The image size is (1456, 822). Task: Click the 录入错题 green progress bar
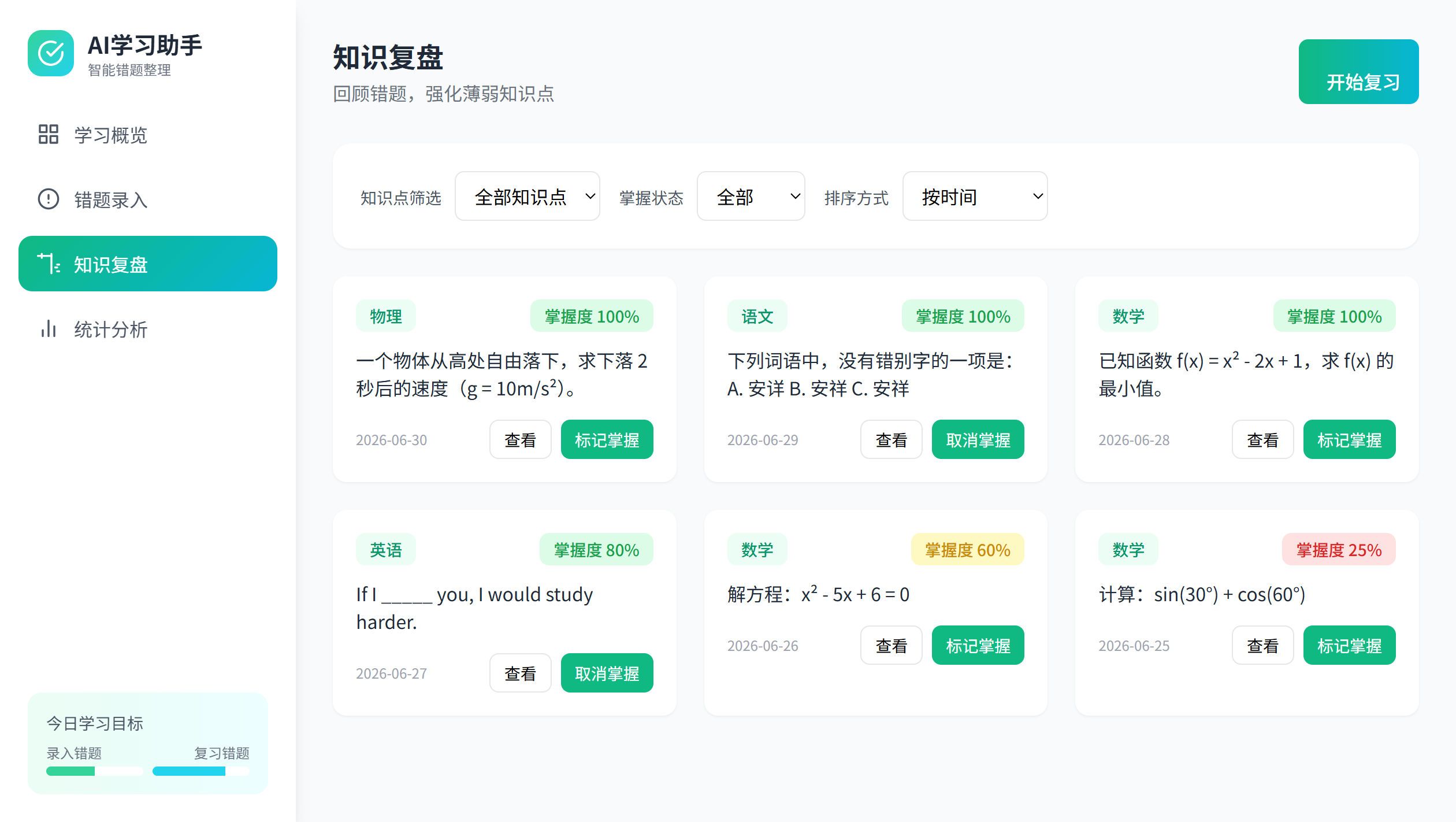[x=95, y=771]
